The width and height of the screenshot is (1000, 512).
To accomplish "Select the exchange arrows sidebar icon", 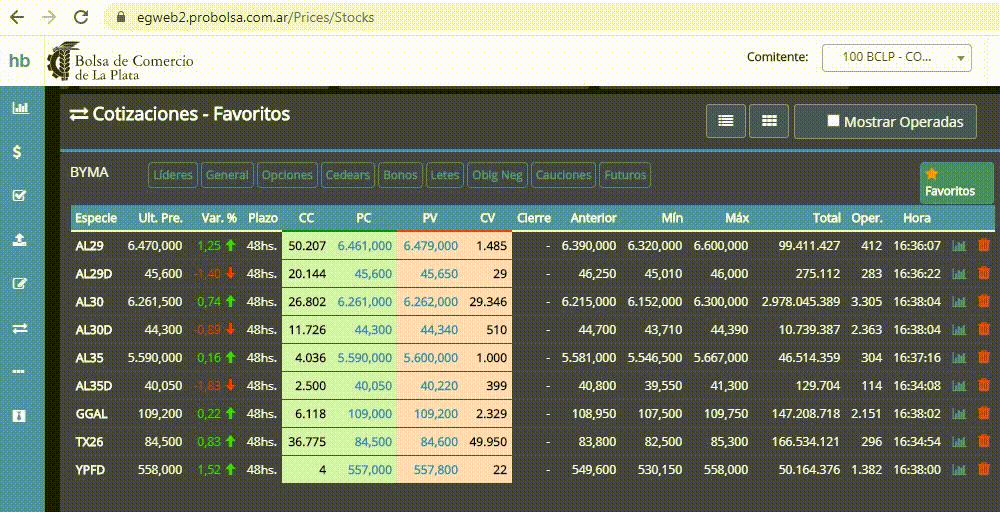I will 19,328.
